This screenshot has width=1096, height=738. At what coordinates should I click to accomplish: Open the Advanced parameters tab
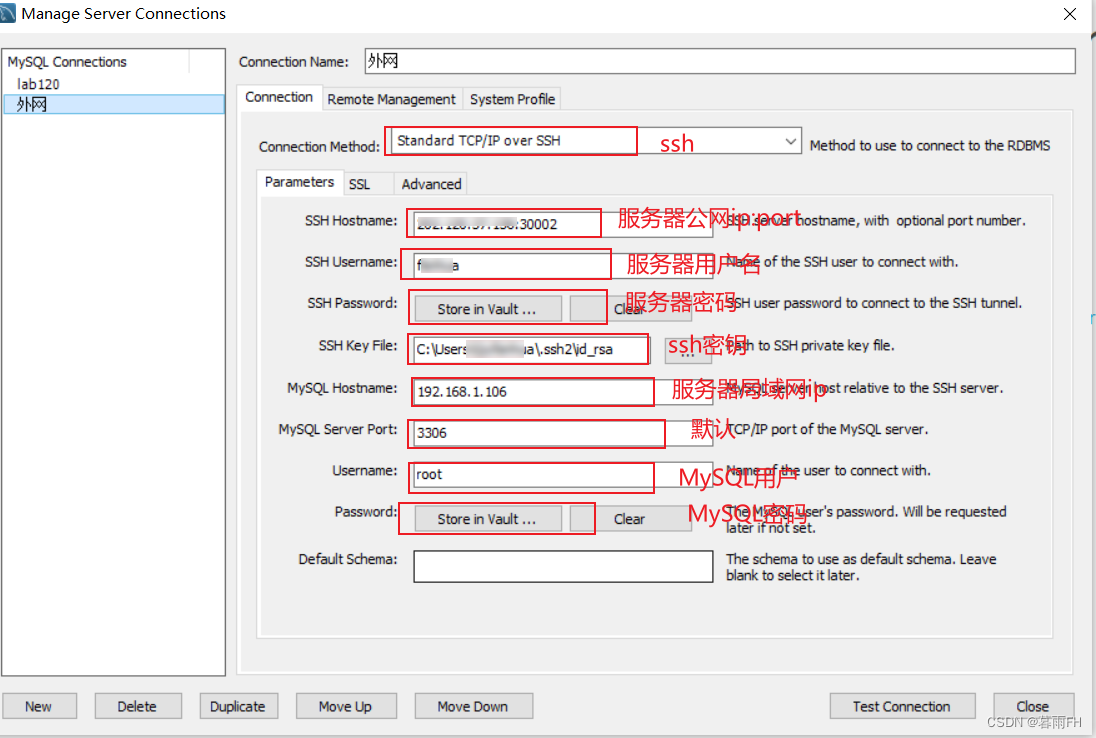pos(430,183)
